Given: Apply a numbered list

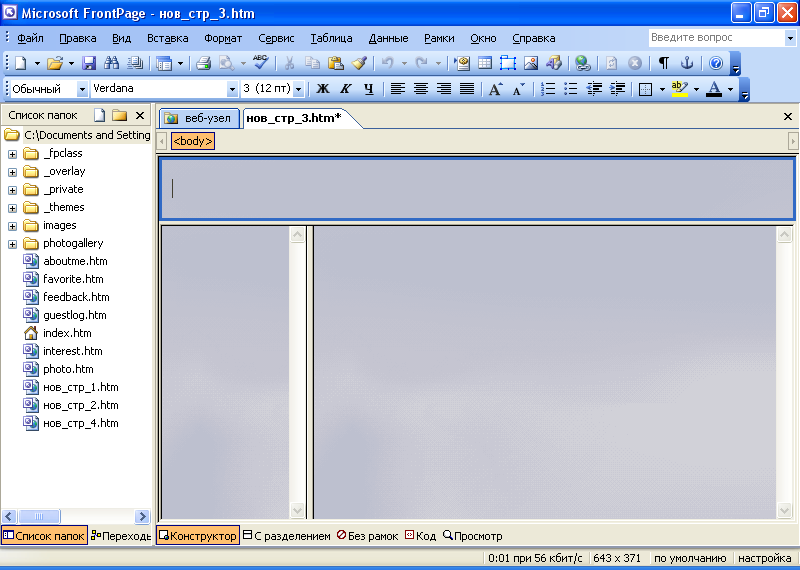Looking at the screenshot, I should 547,89.
